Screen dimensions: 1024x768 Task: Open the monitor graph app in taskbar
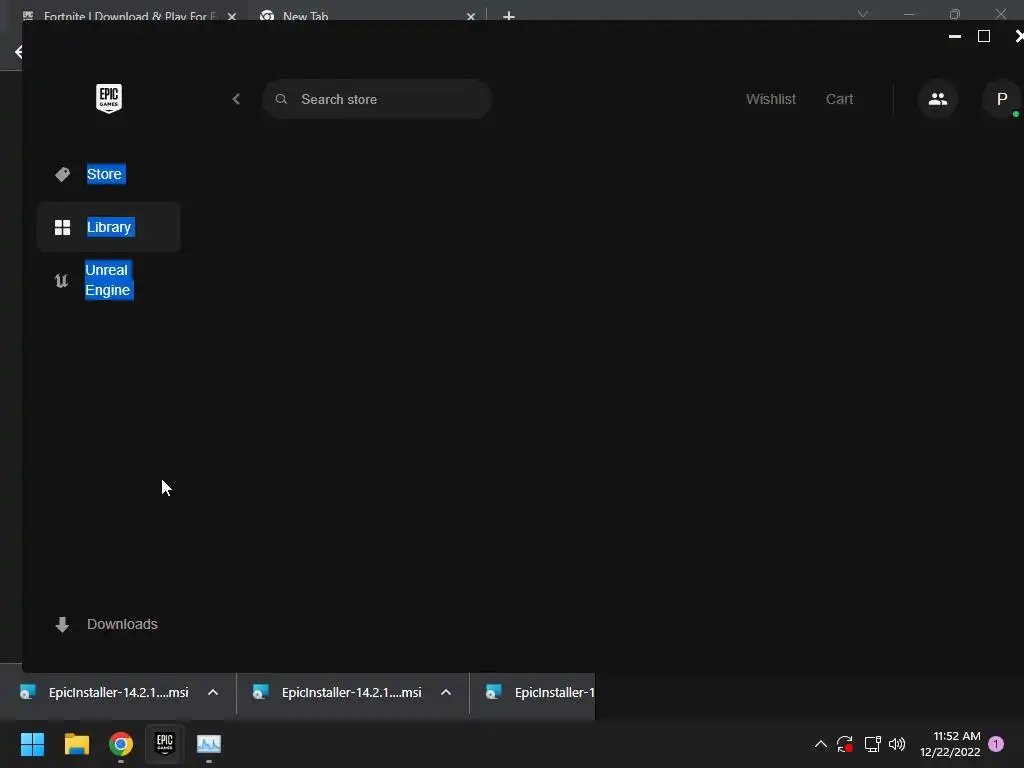[209, 744]
